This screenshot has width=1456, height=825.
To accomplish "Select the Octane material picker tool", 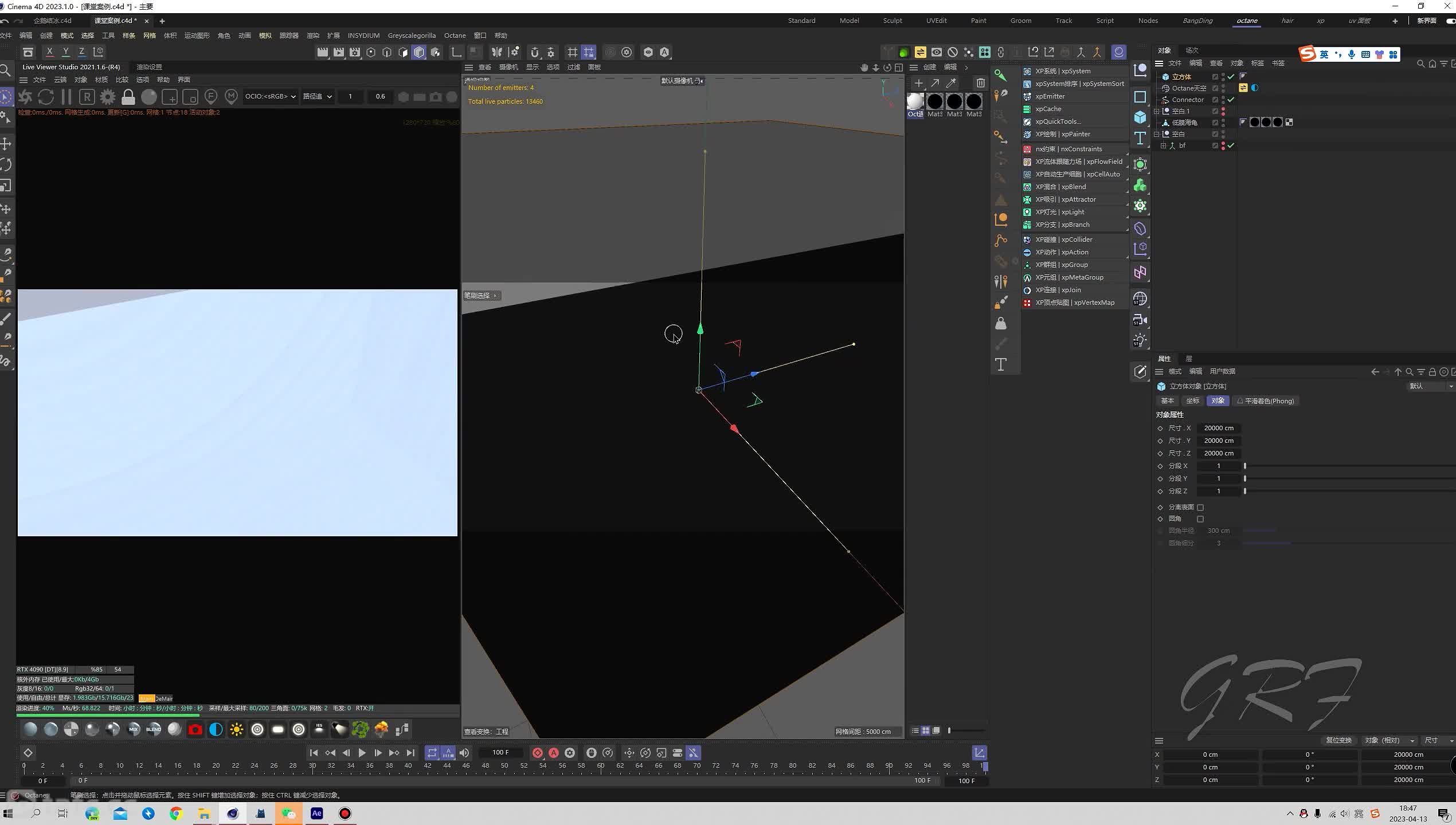I will [x=232, y=97].
